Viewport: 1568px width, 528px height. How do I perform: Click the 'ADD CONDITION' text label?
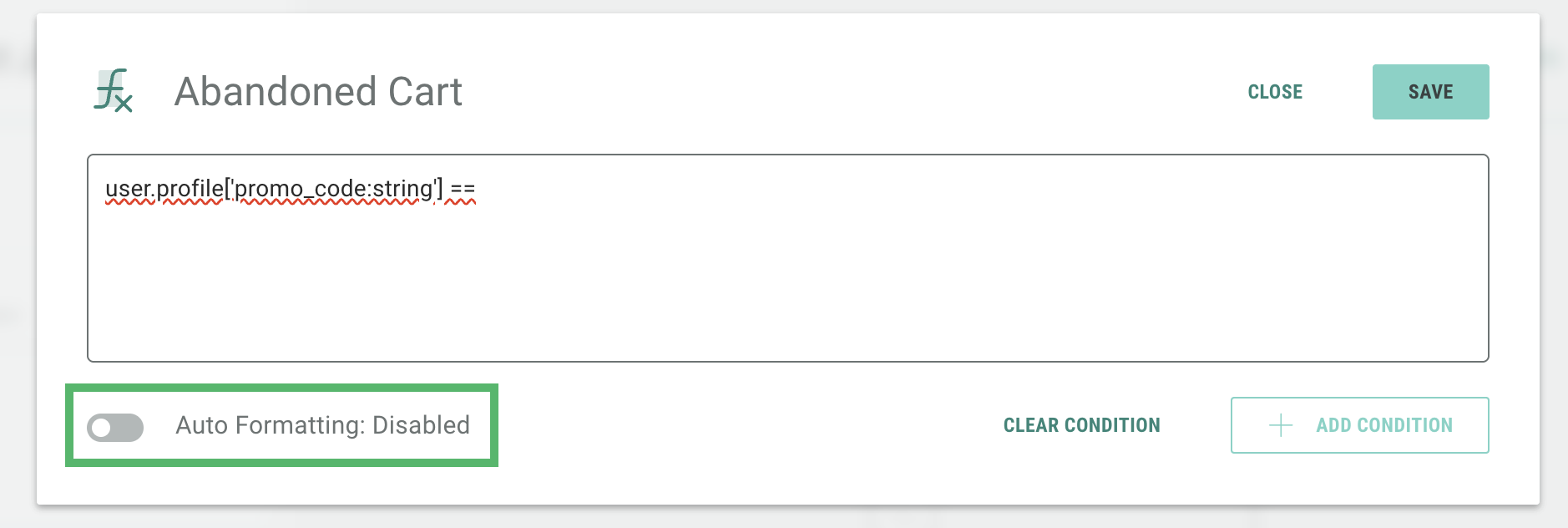click(x=1384, y=425)
